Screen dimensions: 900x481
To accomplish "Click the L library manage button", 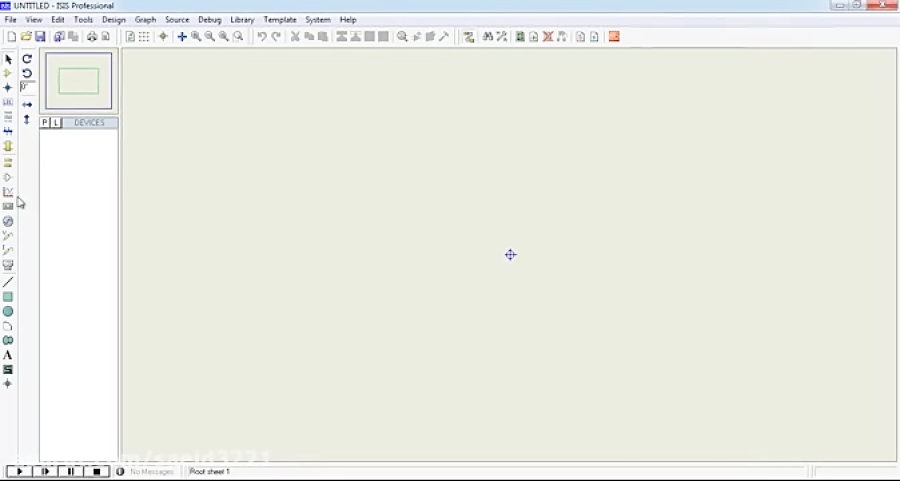I will click(56, 123).
